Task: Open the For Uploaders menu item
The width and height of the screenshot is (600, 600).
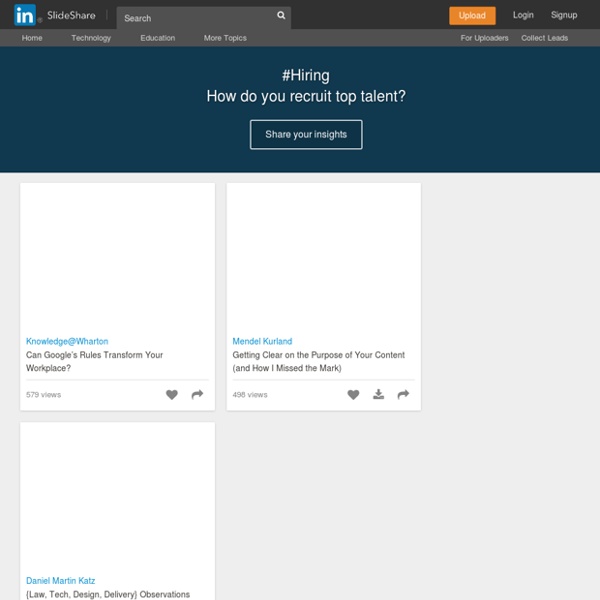Action: tap(484, 38)
